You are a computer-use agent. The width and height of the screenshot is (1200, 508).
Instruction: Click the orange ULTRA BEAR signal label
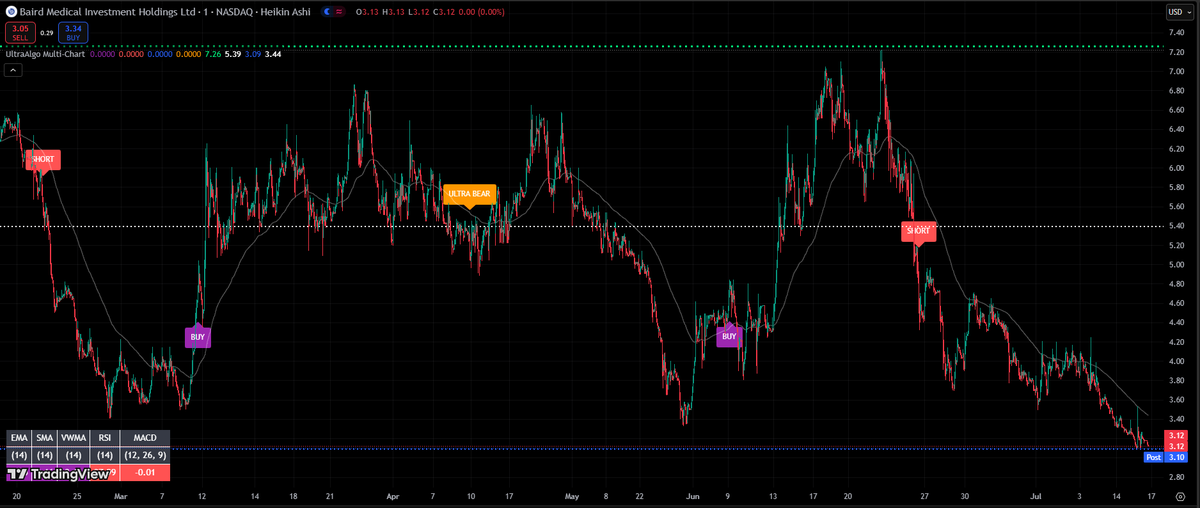469,194
